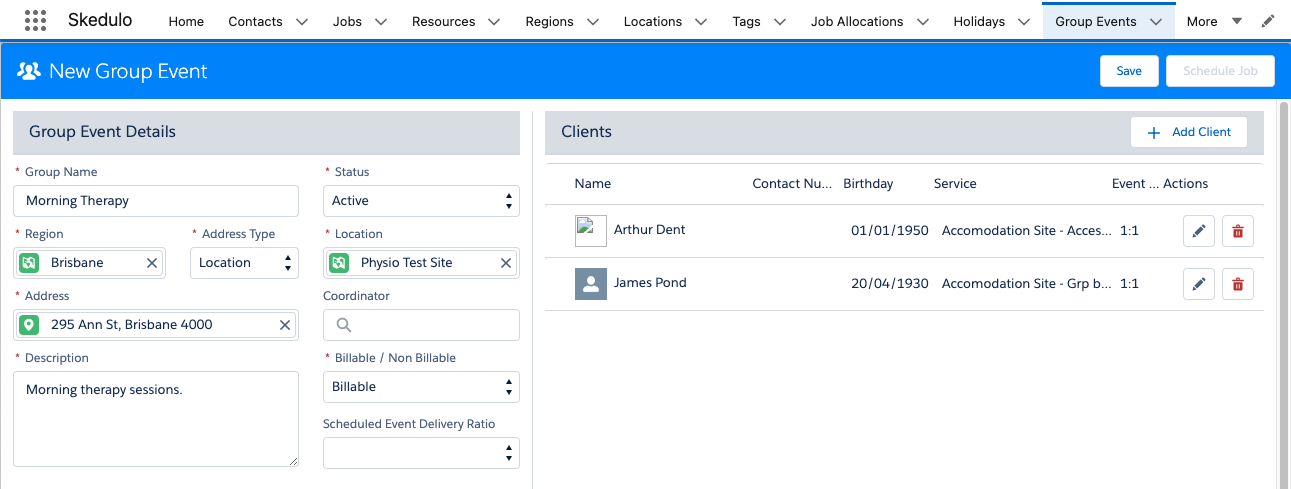1291x489 pixels.
Task: Click the Description text area
Action: (x=156, y=419)
